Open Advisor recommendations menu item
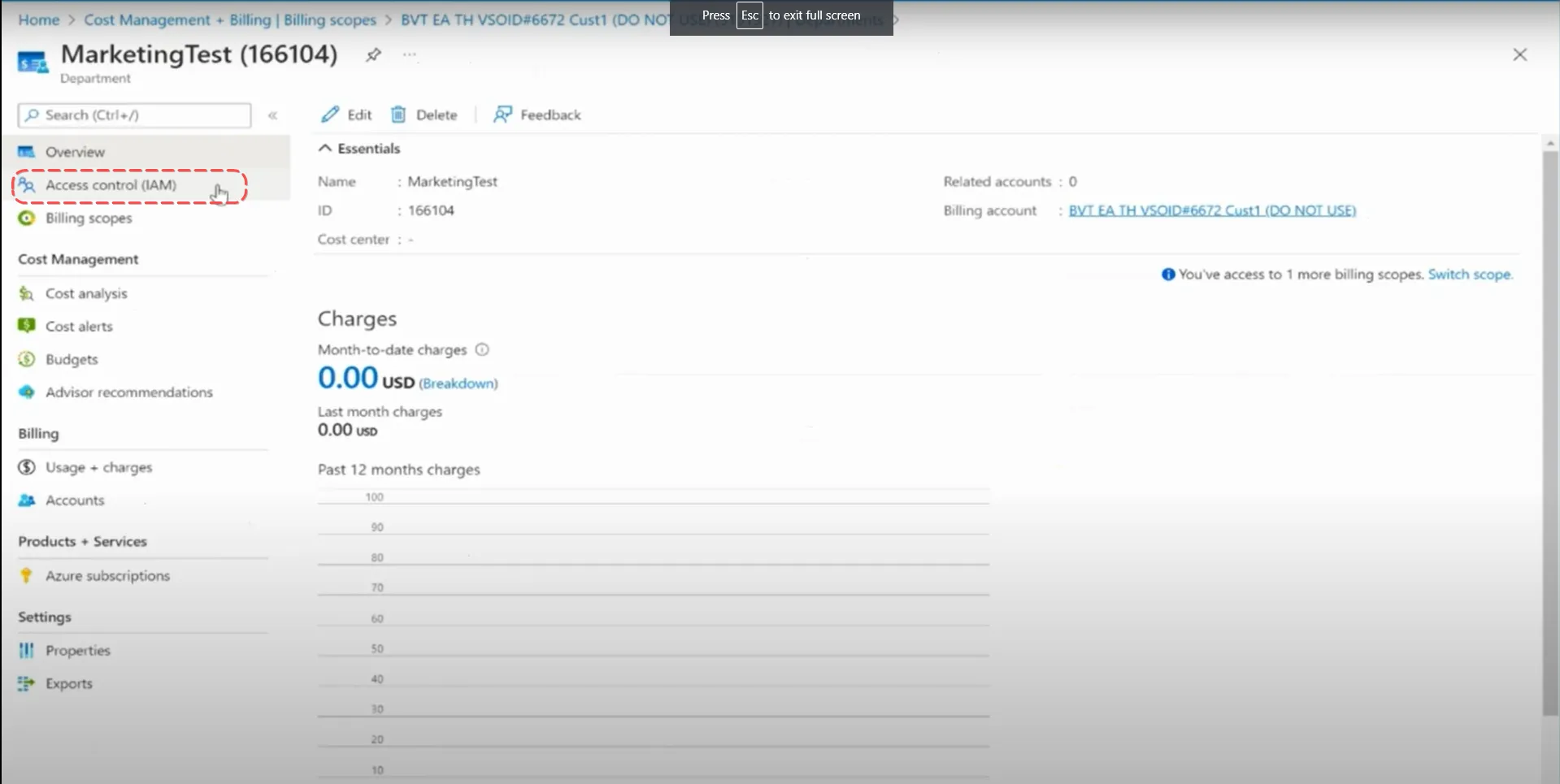 129,392
